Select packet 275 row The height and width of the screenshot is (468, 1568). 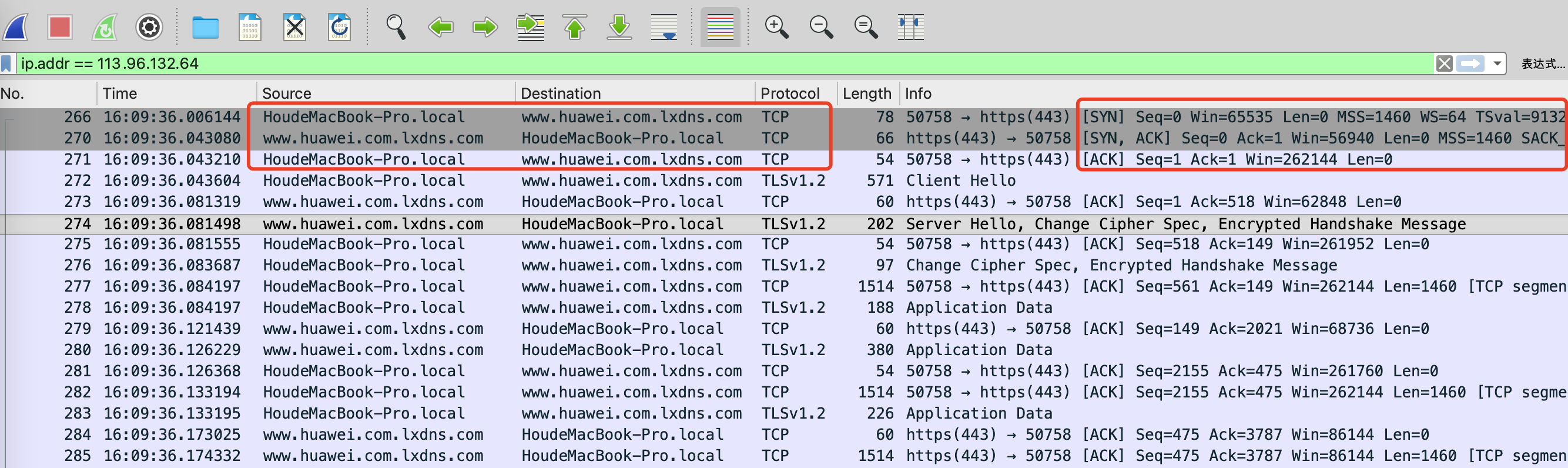pyautogui.click(x=784, y=244)
